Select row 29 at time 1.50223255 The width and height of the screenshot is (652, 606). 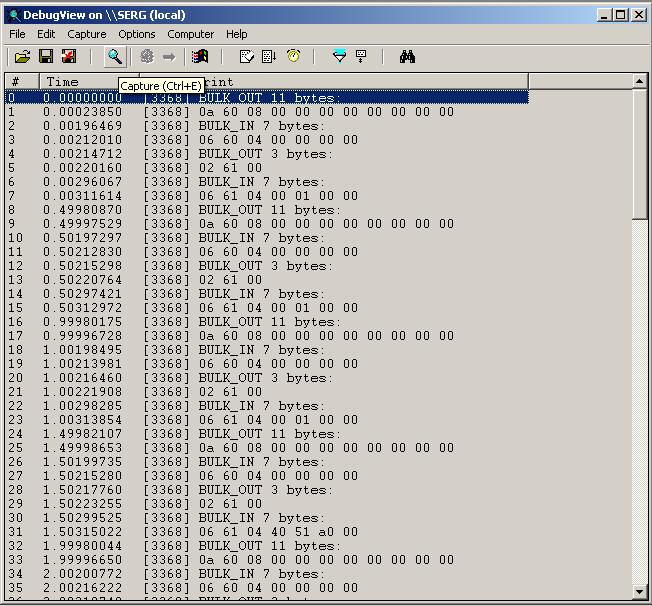[267, 504]
